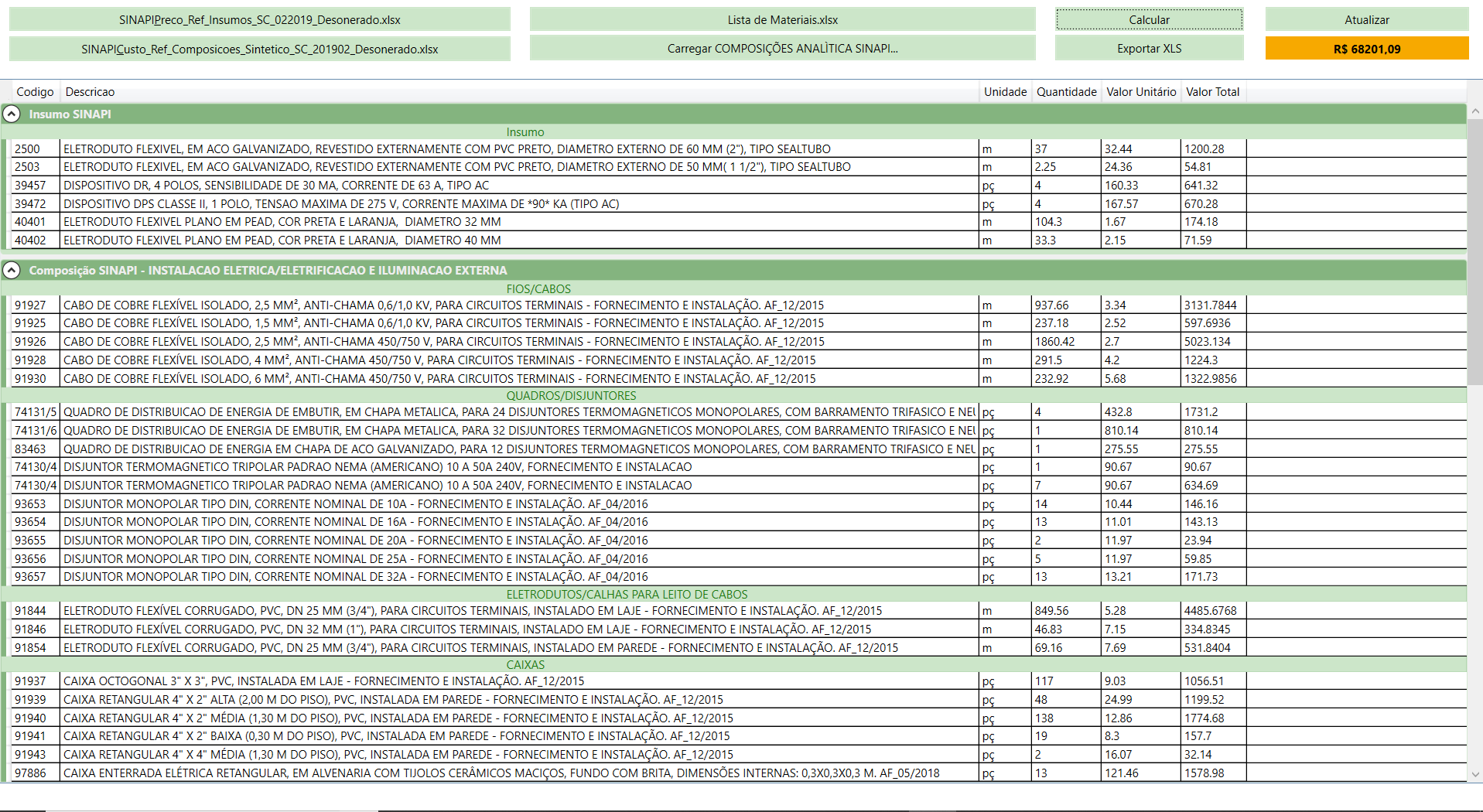Screen dimensions: 1483x812
Task: Click the QUADROS/DISJUNTORES subgroup header
Action: pyautogui.click(x=571, y=396)
